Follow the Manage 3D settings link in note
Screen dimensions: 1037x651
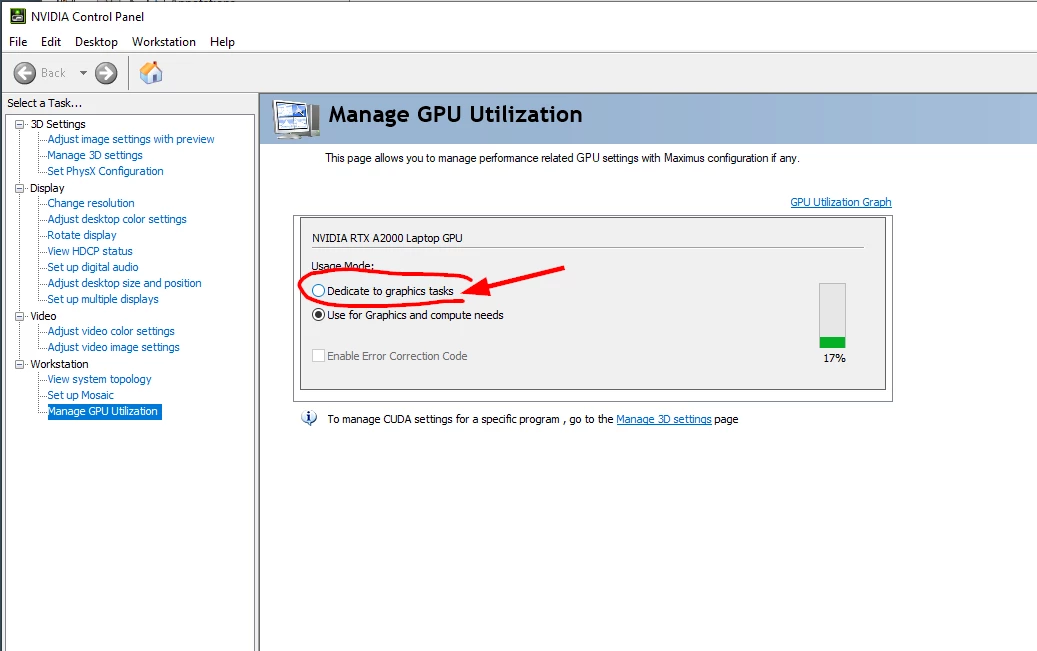(x=663, y=419)
